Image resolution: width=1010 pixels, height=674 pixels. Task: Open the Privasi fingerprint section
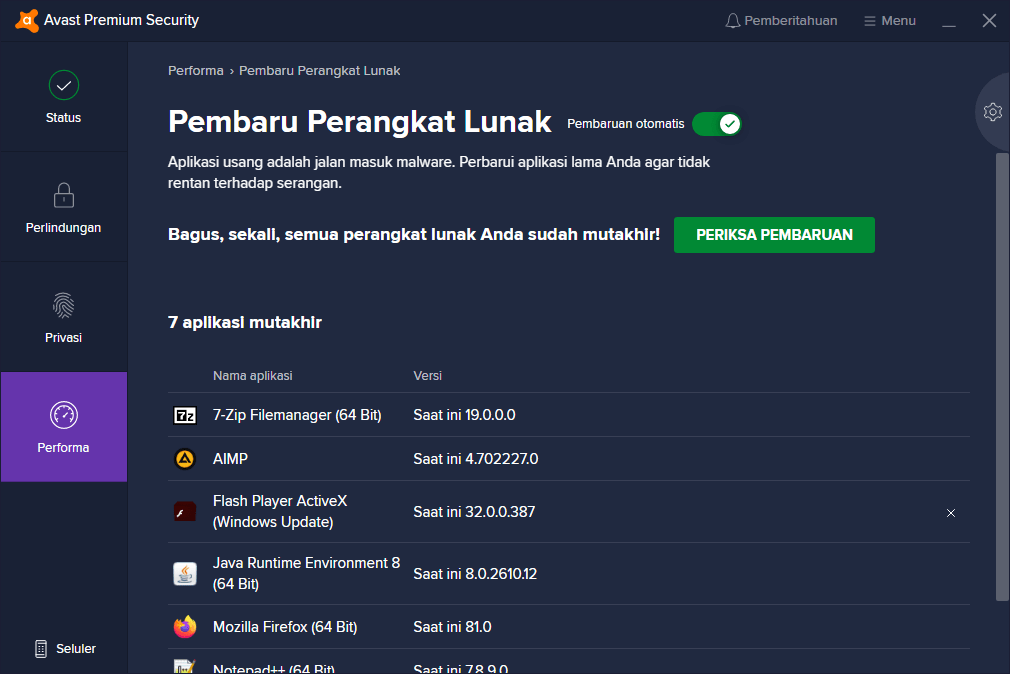(x=64, y=317)
